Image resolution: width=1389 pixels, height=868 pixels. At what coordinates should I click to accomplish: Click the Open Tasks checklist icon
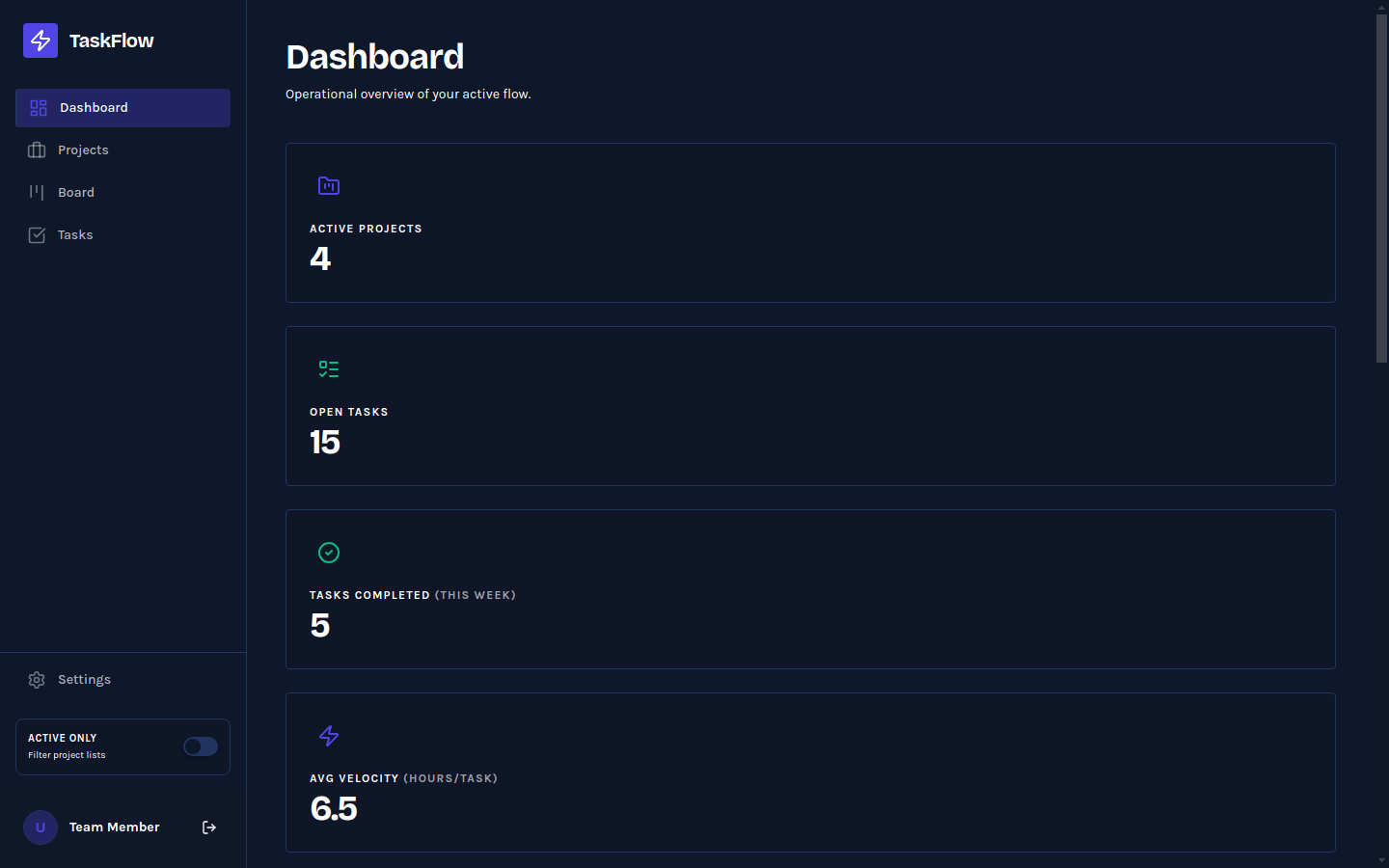click(329, 368)
